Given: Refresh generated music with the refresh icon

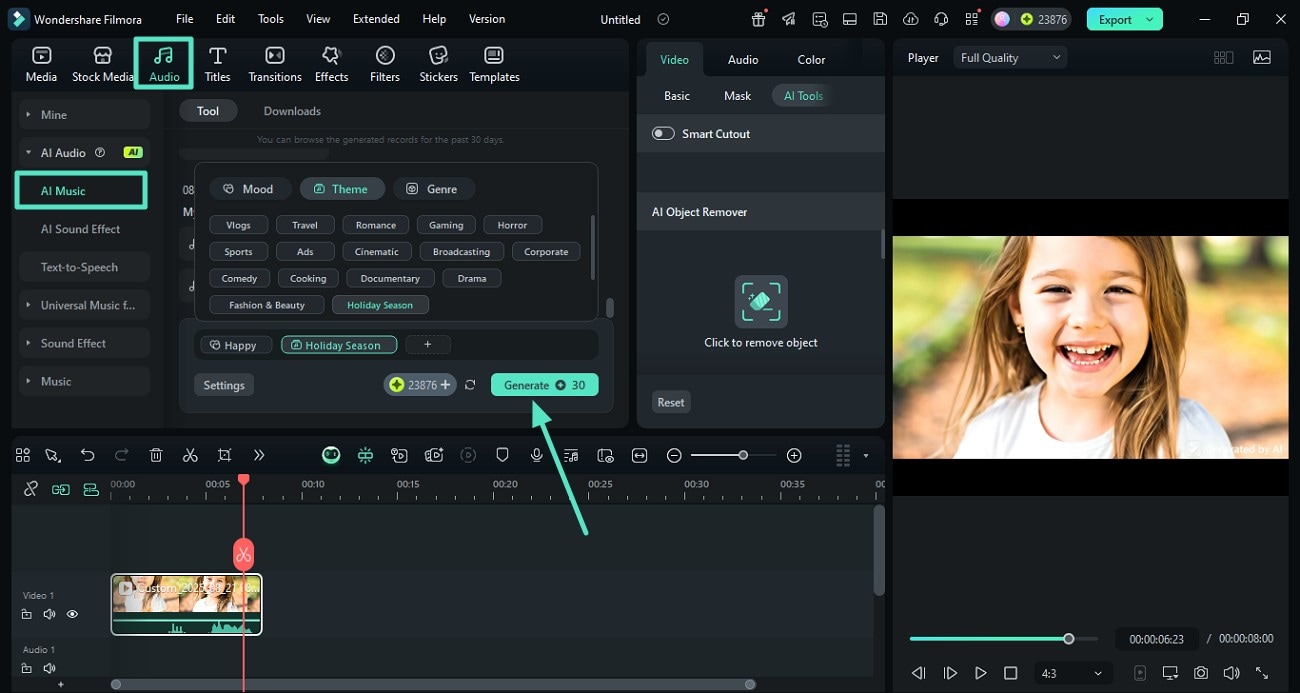Looking at the screenshot, I should [470, 385].
